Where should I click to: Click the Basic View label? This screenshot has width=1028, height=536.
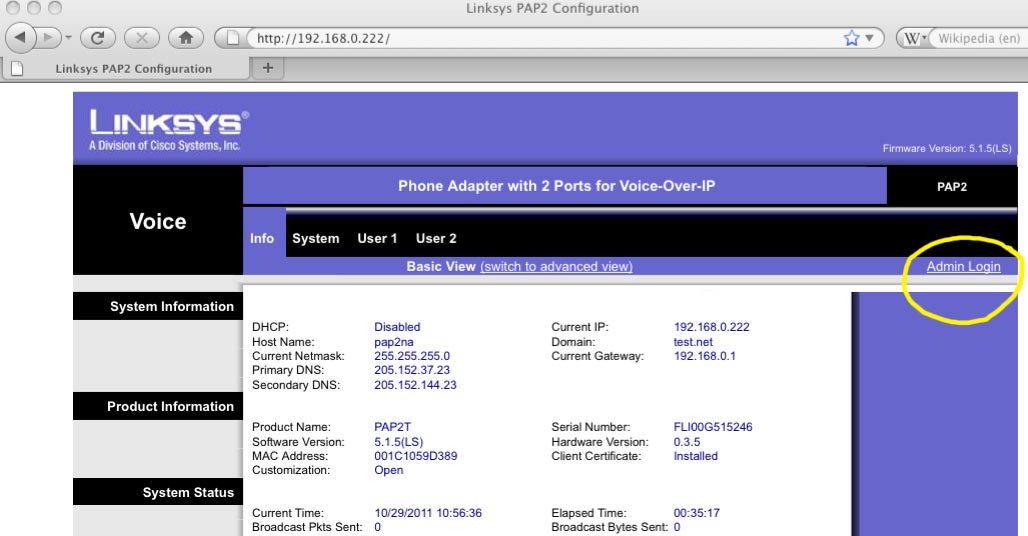(441, 267)
